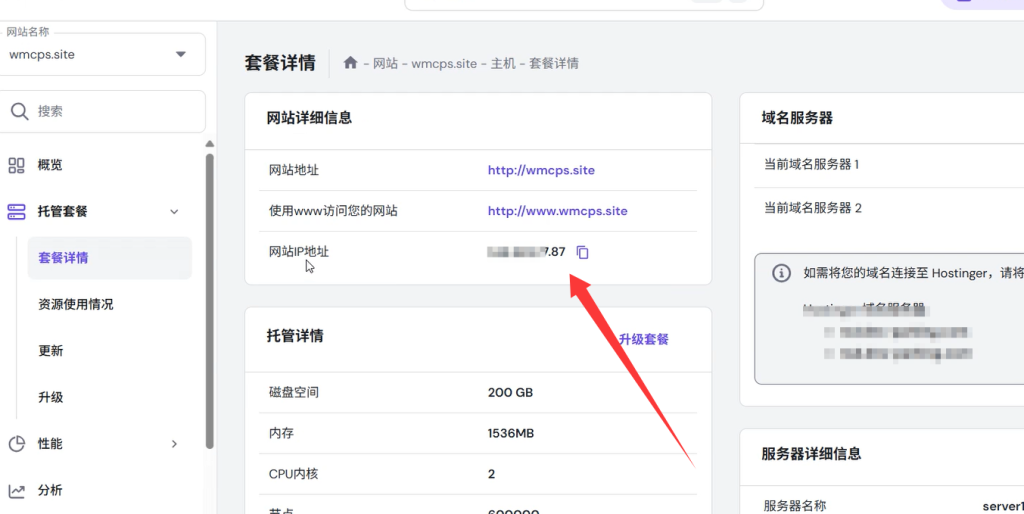Click the 概览 overview grid icon

coord(17,165)
